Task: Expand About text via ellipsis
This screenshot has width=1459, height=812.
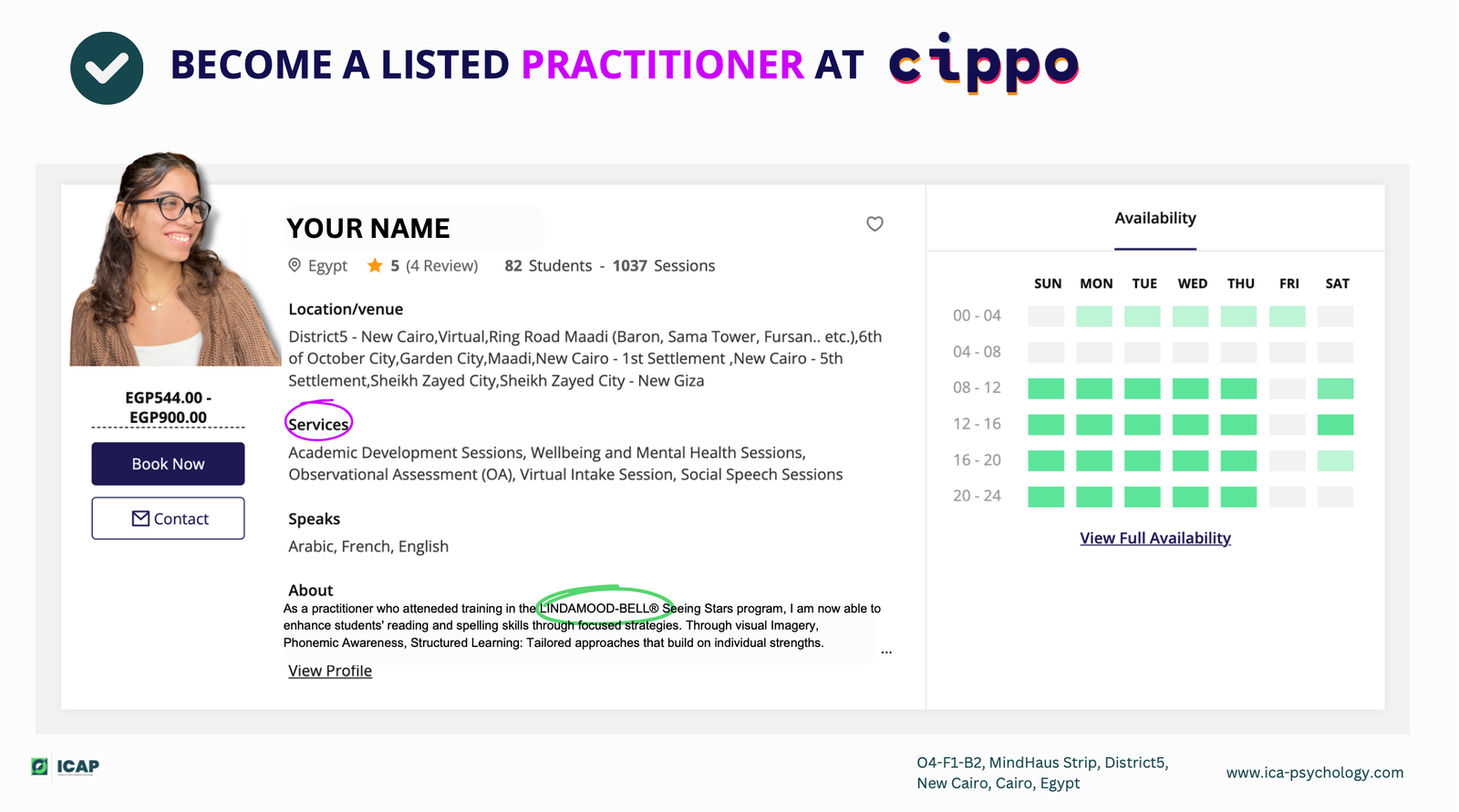Action: 886,652
